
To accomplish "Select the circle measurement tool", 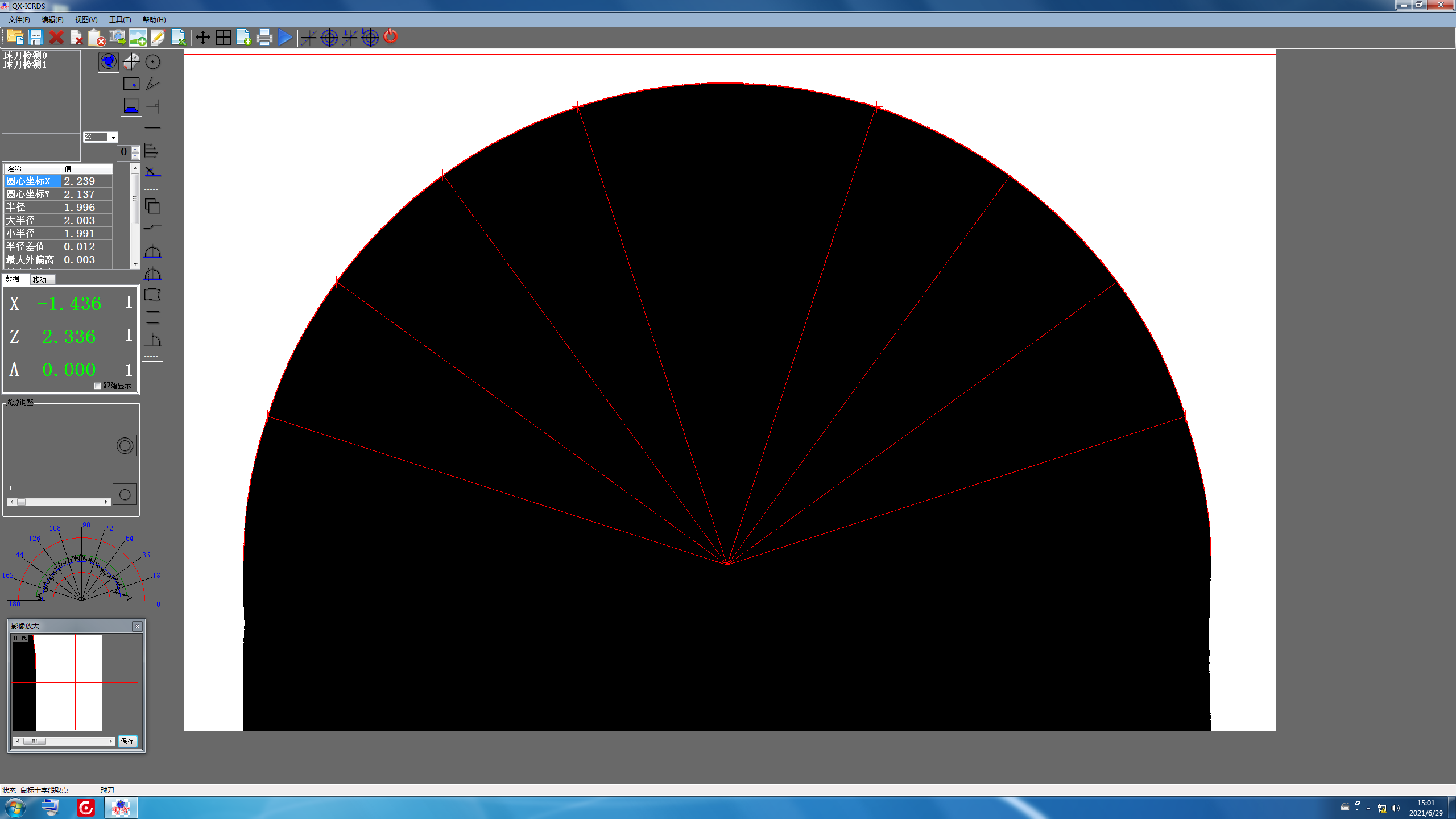I will [152, 61].
